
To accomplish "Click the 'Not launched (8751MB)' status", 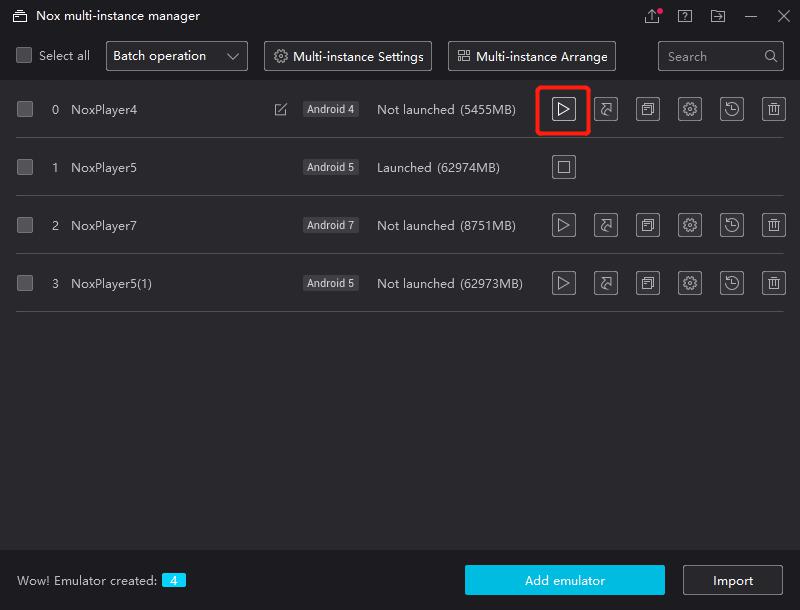I will 446,225.
